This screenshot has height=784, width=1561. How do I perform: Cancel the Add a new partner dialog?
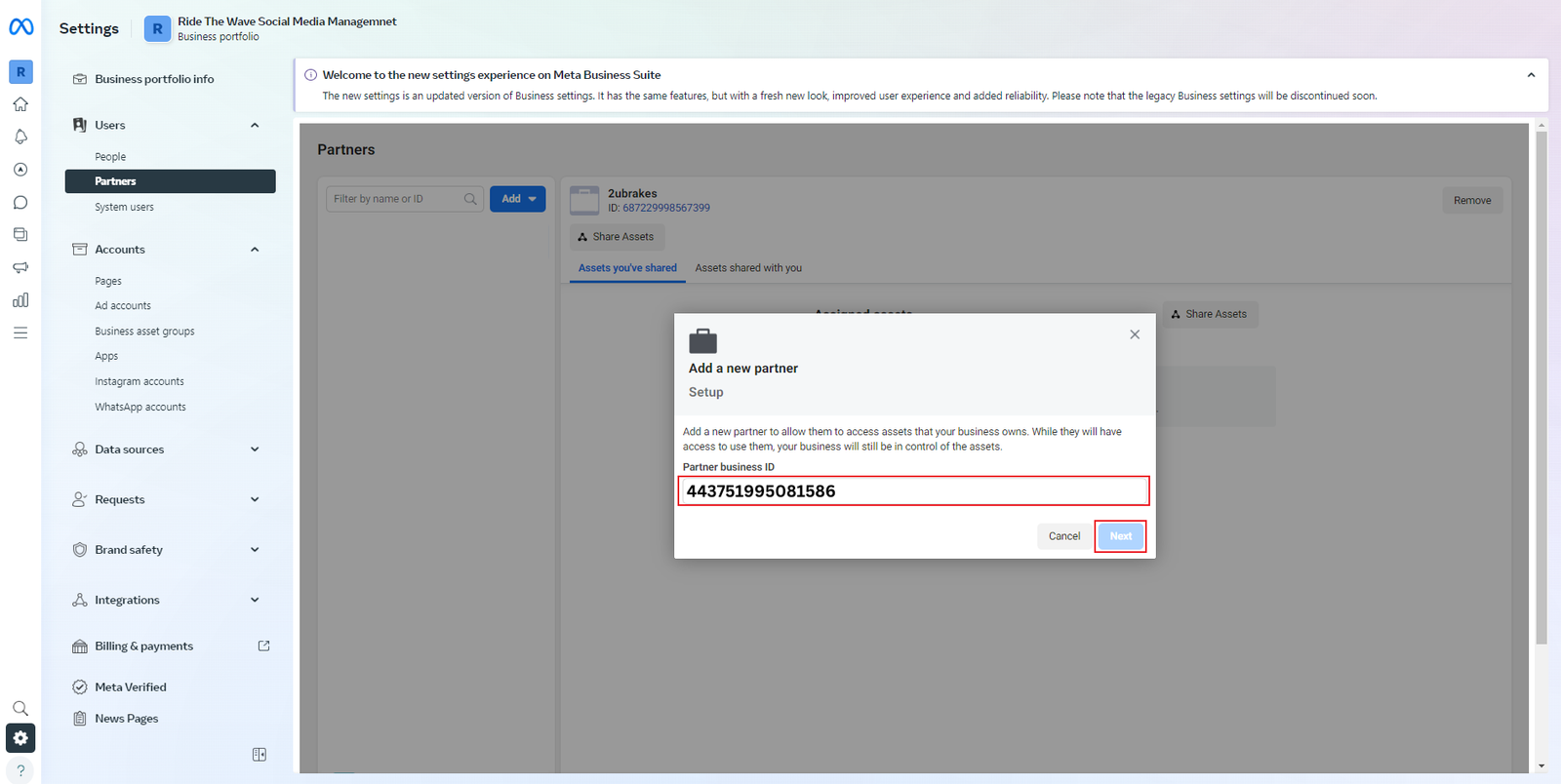(1063, 536)
